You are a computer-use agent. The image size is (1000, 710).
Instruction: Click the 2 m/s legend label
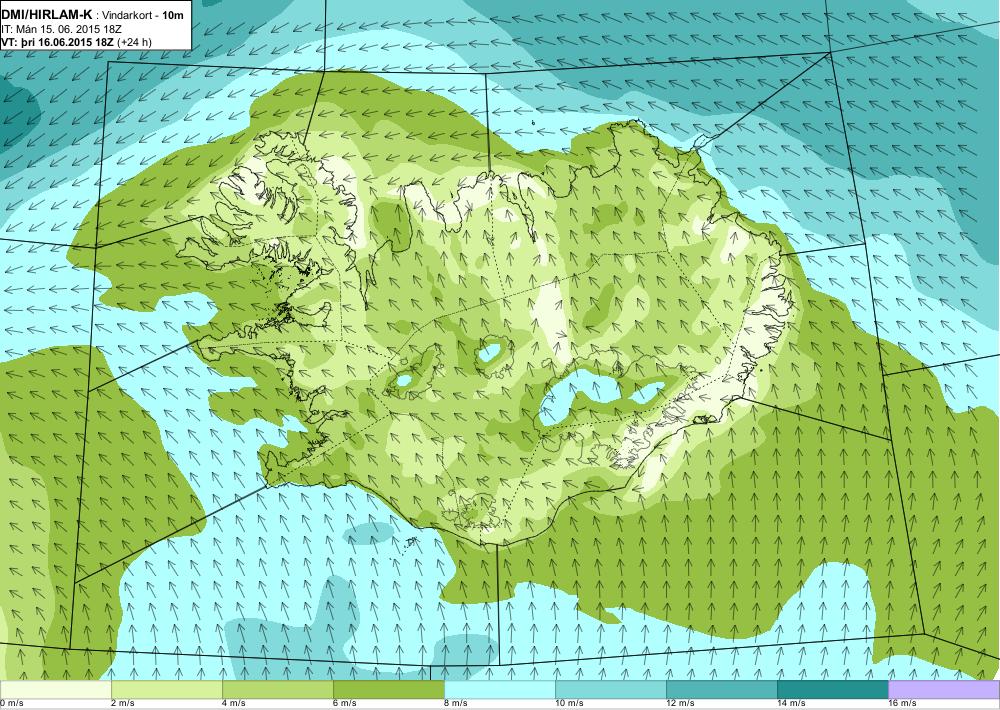tap(123, 703)
